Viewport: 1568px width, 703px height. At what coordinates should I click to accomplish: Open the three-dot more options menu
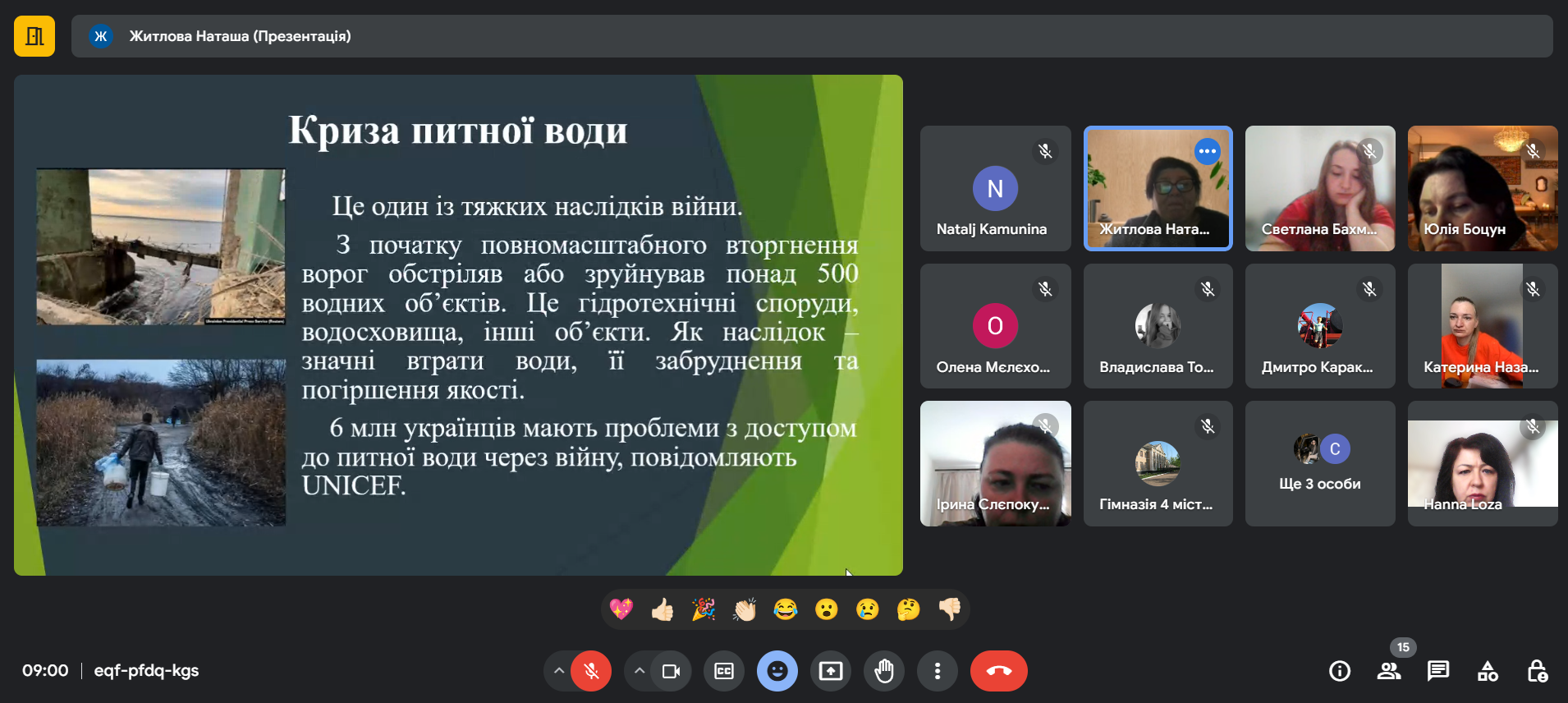(937, 671)
